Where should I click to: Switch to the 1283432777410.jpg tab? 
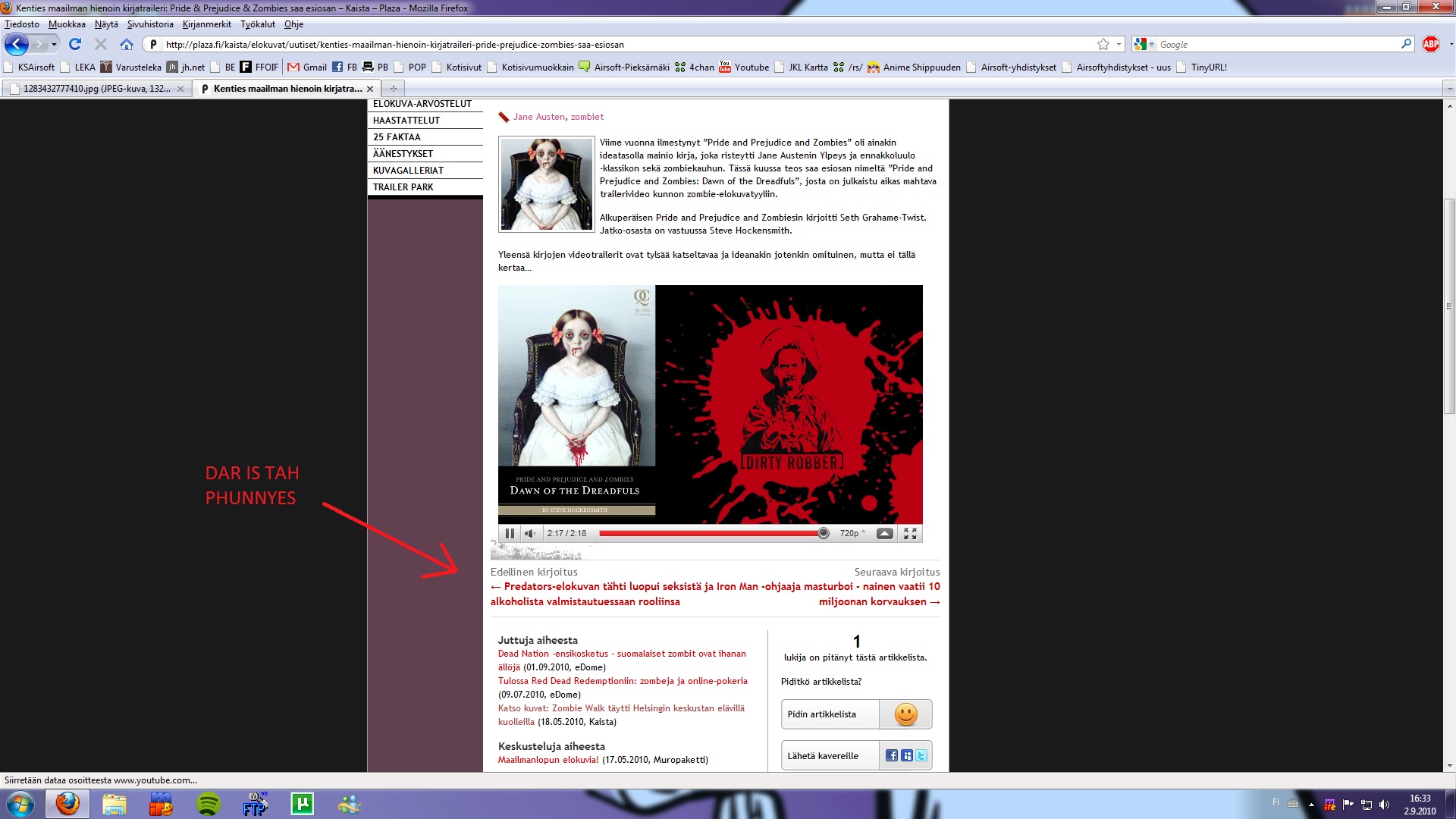[96, 89]
